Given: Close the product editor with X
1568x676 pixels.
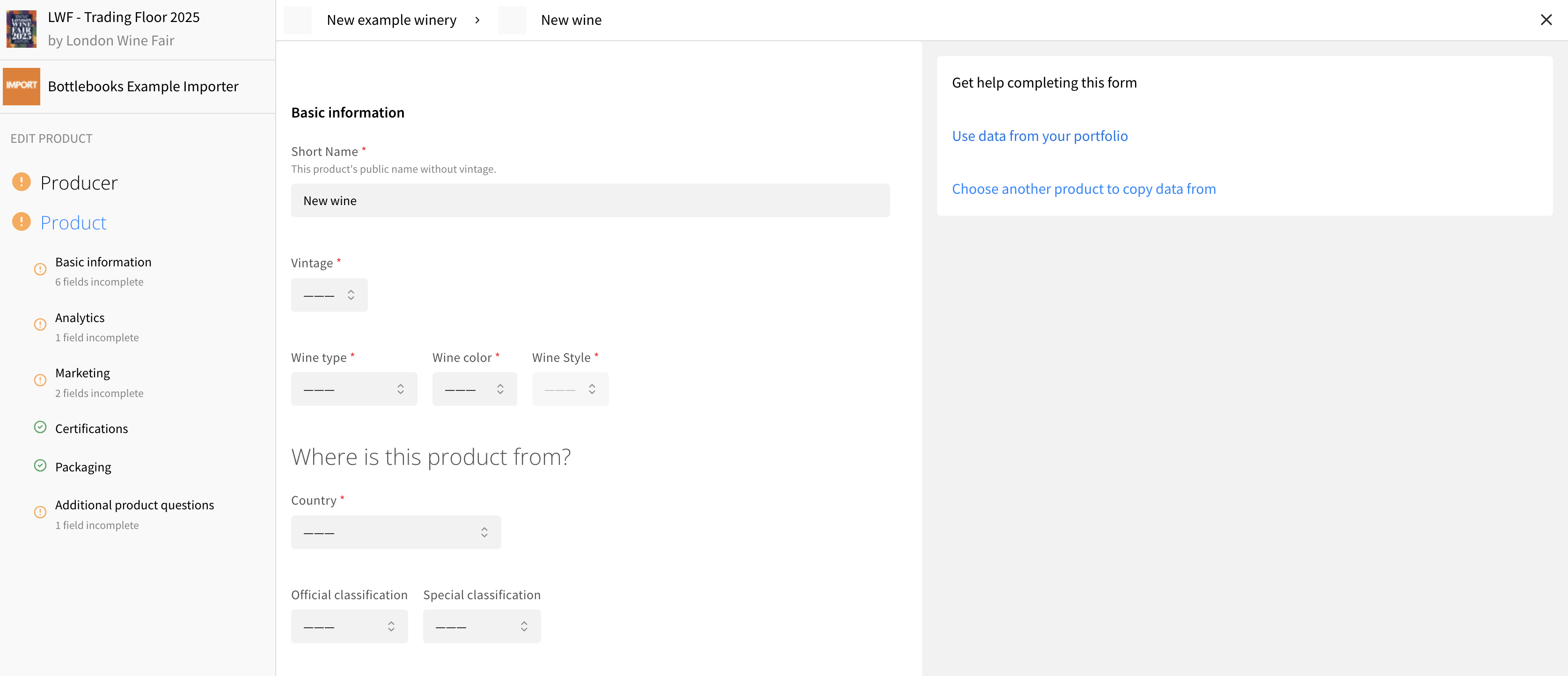Looking at the screenshot, I should coord(1546,20).
